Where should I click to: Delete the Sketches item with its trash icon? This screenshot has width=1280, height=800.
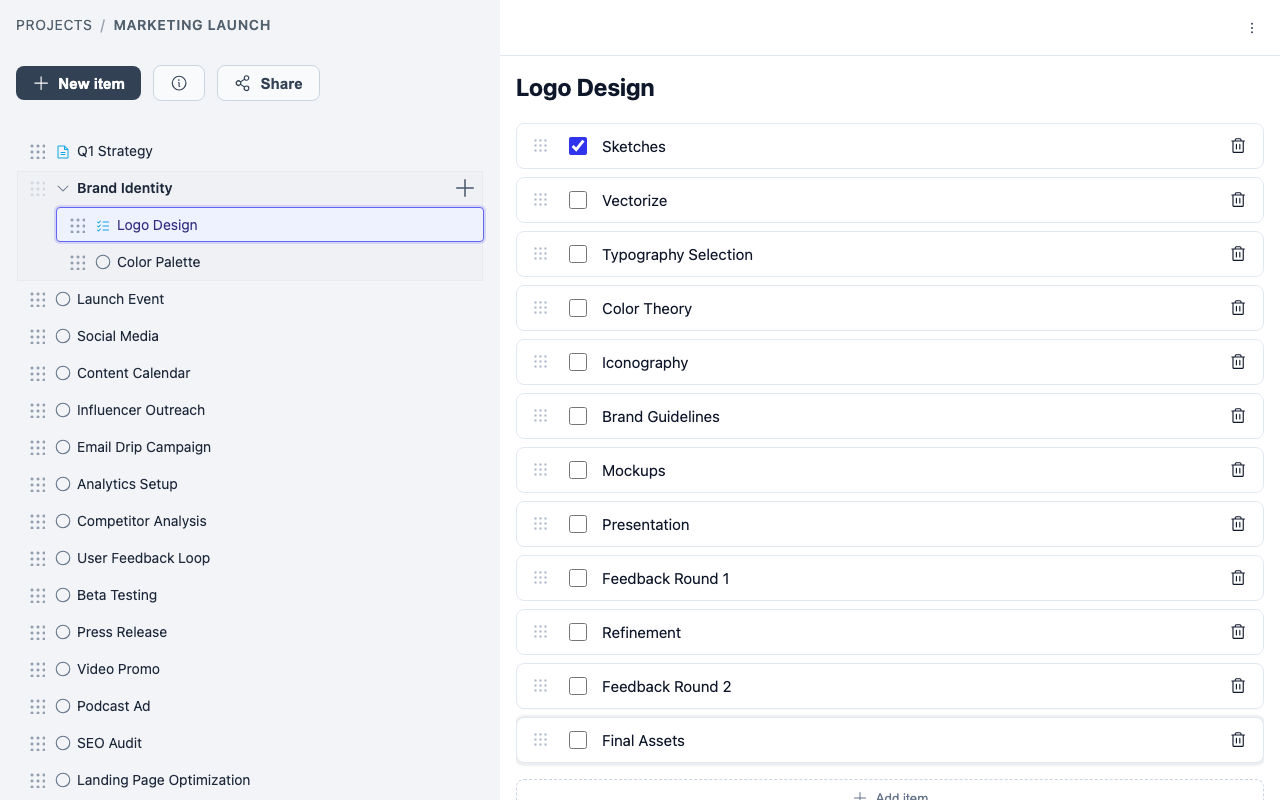(x=1237, y=145)
